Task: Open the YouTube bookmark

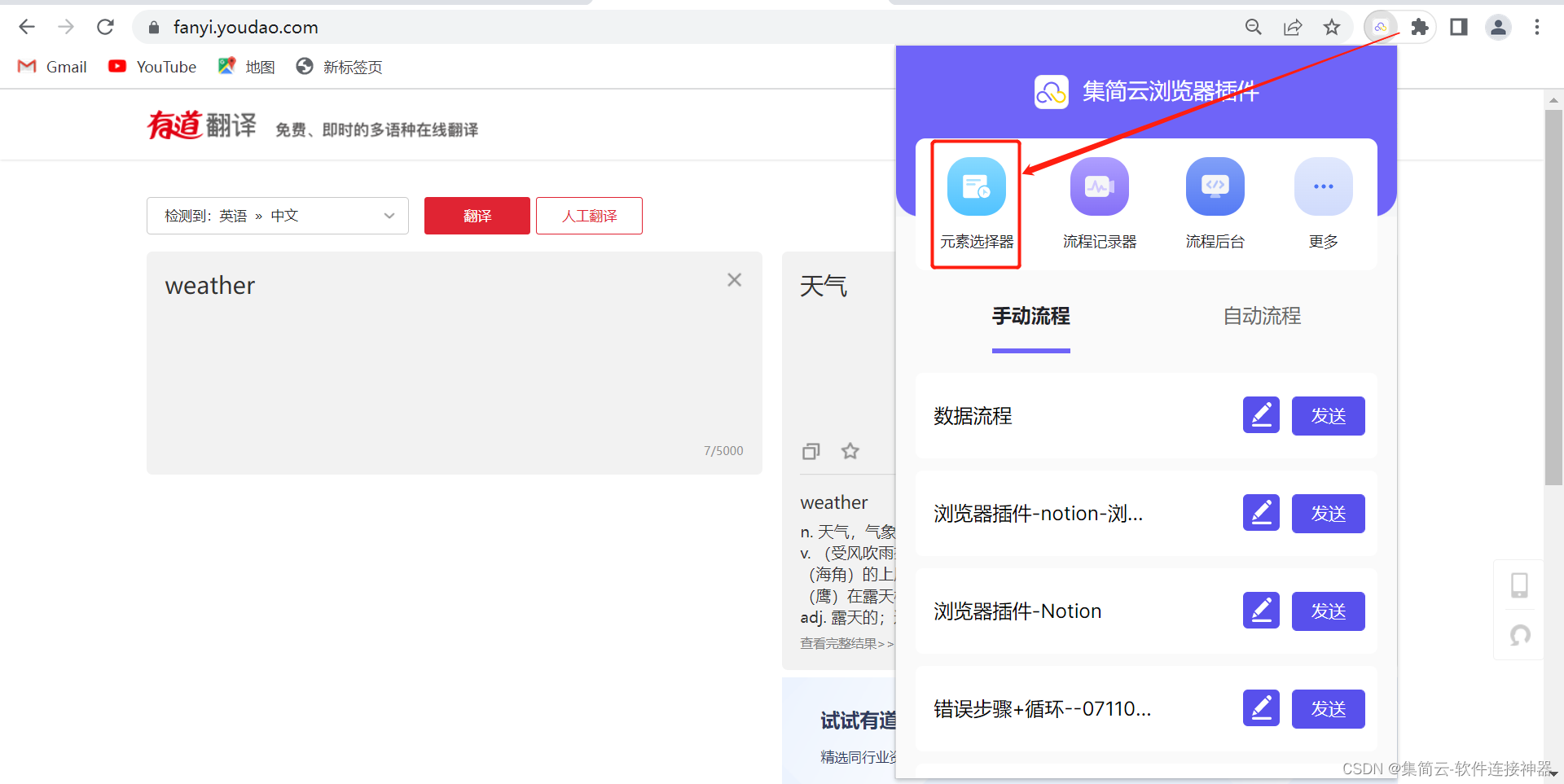Action: pyautogui.click(x=152, y=67)
